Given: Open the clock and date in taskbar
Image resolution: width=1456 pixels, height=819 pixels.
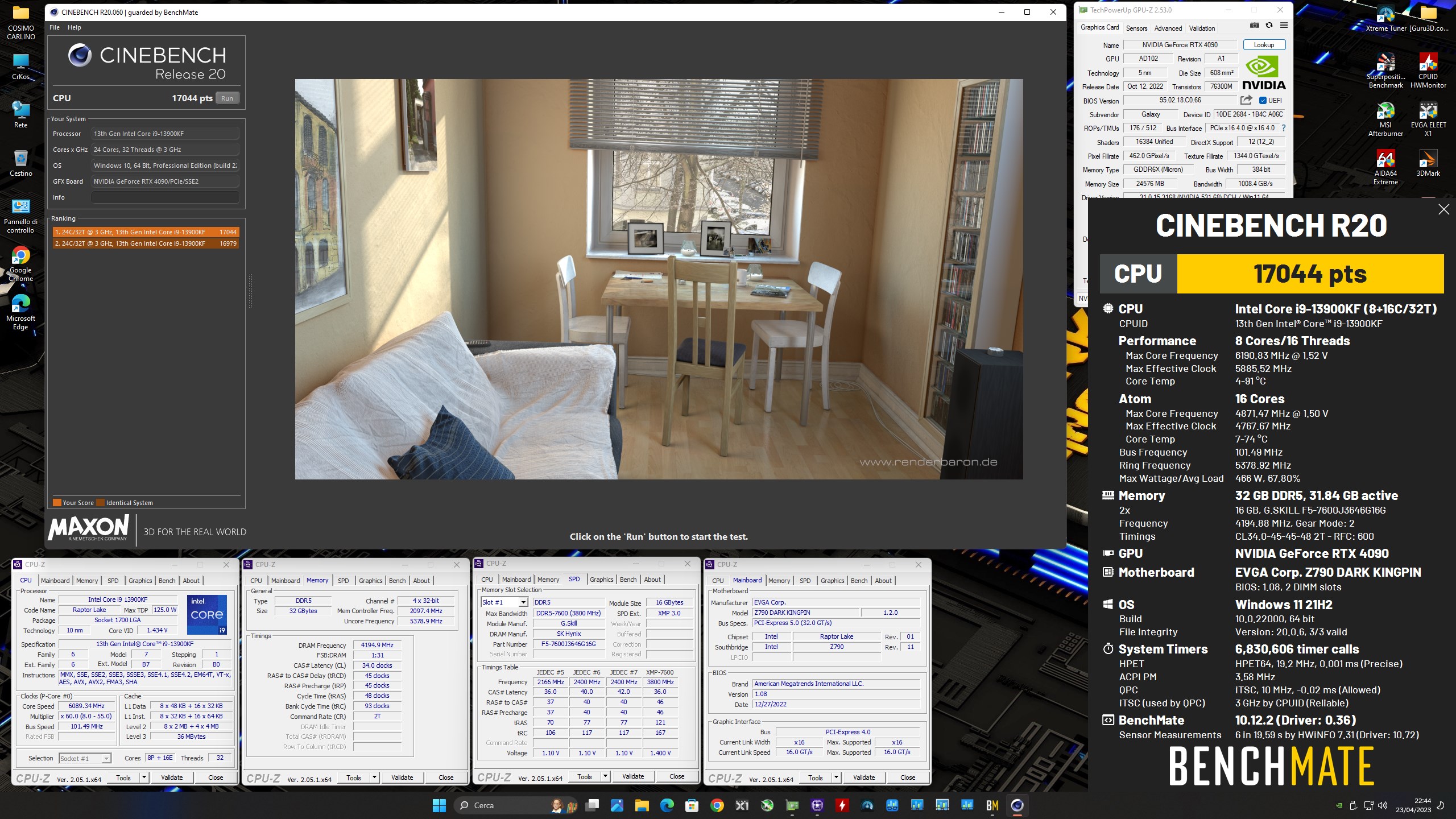Looking at the screenshot, I should [x=1413, y=805].
